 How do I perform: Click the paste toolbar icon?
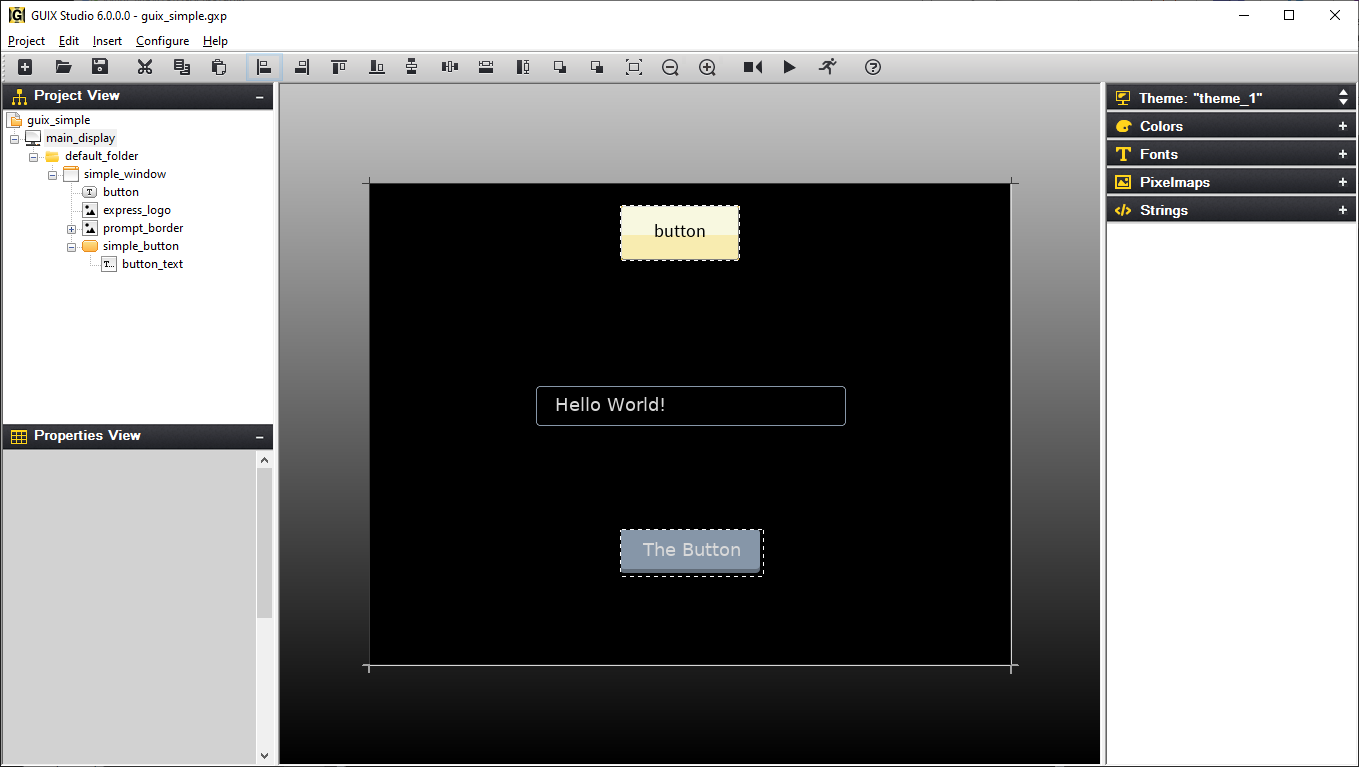[219, 67]
